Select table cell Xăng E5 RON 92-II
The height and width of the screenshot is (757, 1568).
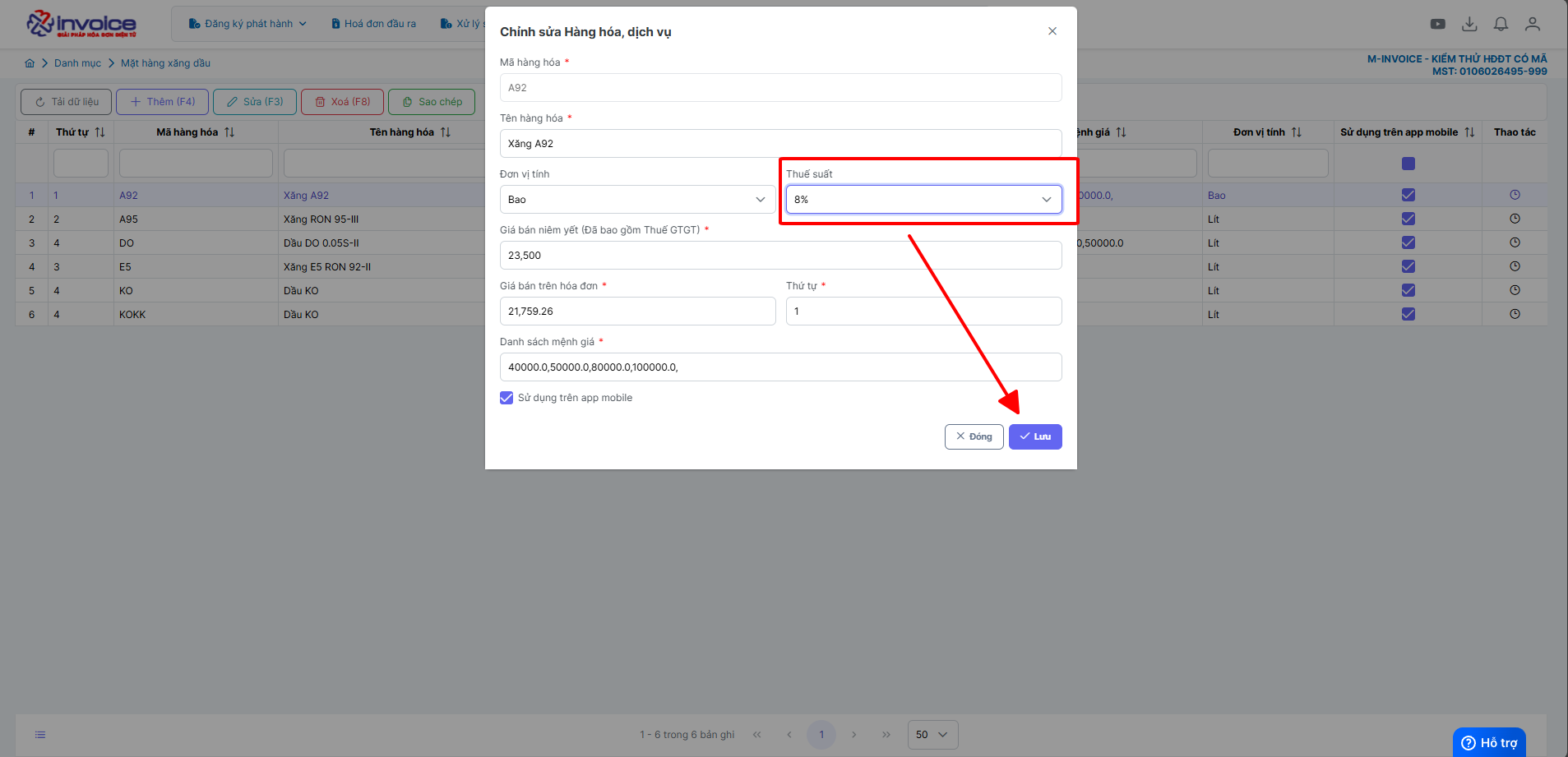coord(327,267)
